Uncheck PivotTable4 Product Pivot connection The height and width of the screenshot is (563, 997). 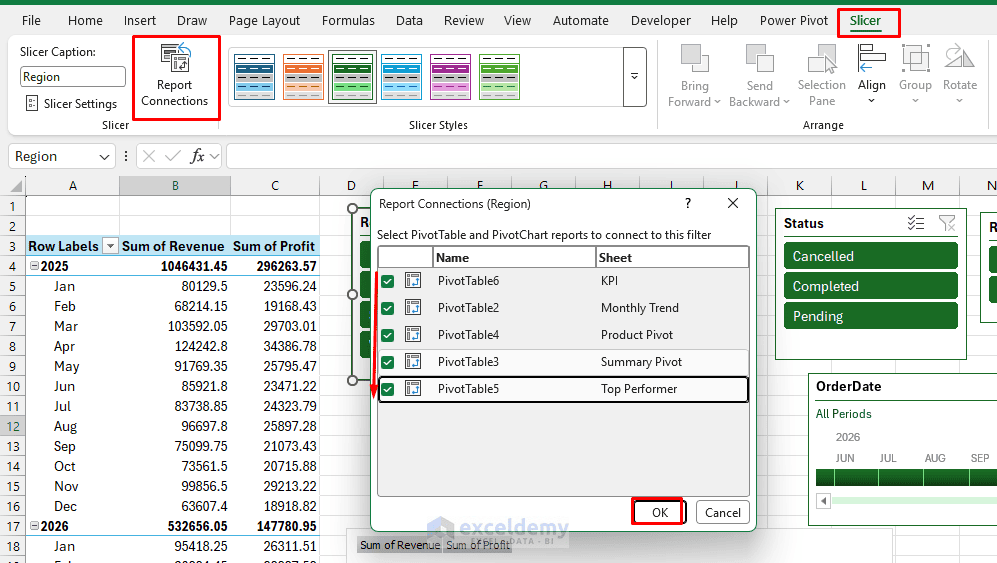pyautogui.click(x=387, y=335)
